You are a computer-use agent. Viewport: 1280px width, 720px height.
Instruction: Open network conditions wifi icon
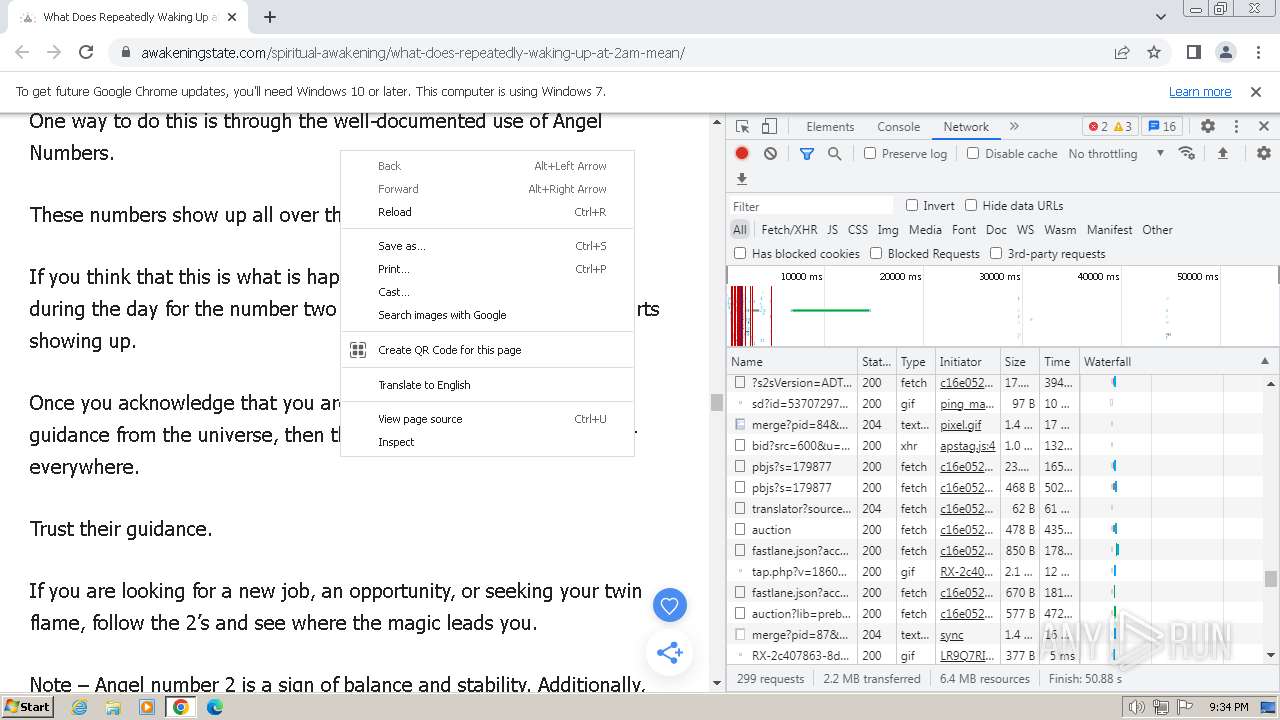click(1187, 154)
